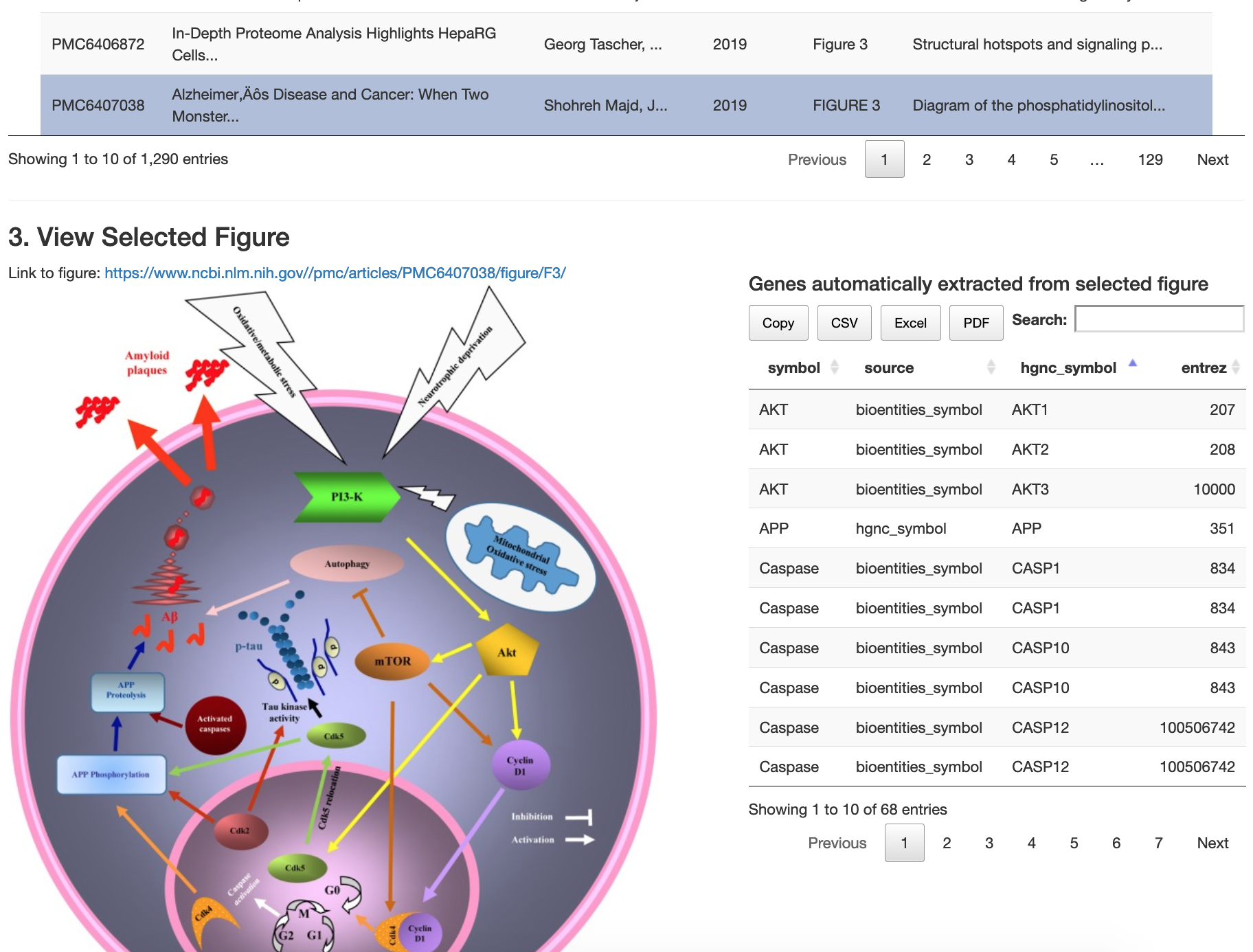Export gene table as CSV
The width and height of the screenshot is (1253, 952).
pos(844,323)
